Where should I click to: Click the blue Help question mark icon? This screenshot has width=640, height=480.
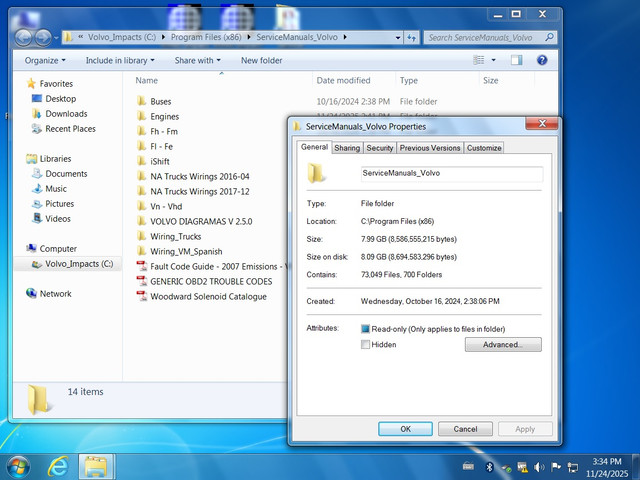click(x=542, y=60)
